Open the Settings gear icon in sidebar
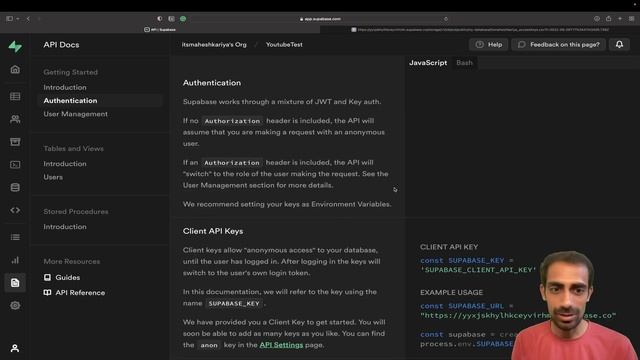The height and width of the screenshot is (360, 640). tap(15, 305)
